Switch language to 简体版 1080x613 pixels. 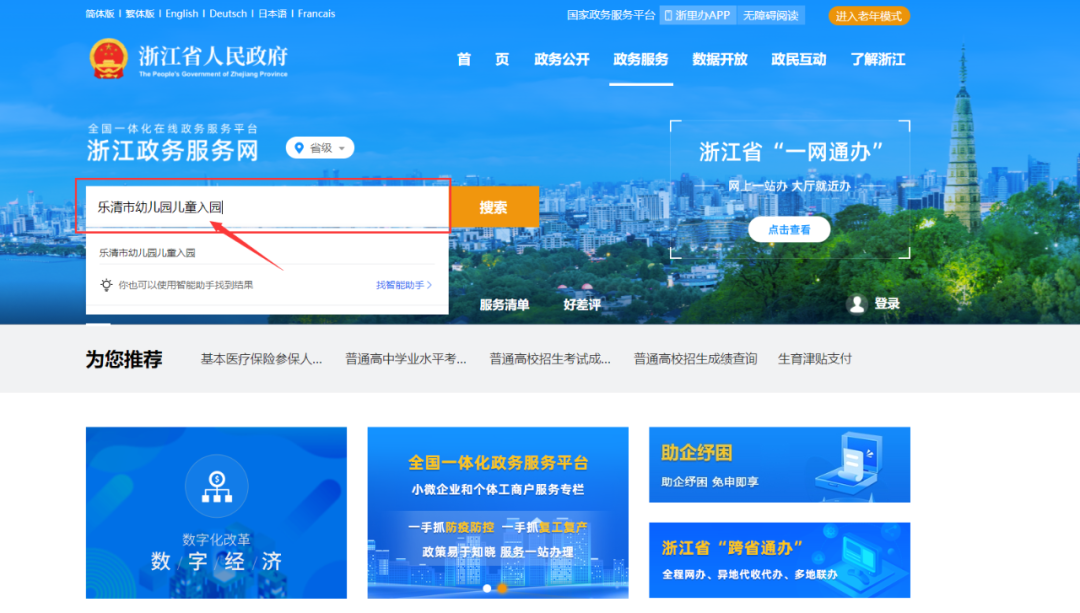point(100,14)
